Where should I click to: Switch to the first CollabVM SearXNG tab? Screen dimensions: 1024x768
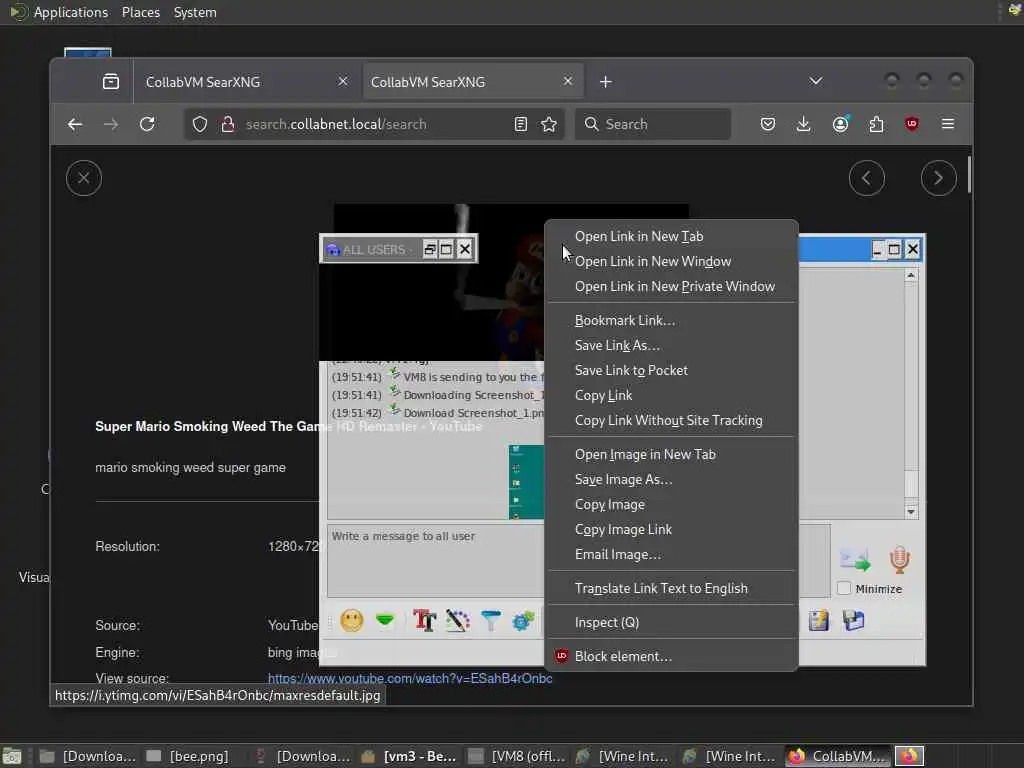247,82
